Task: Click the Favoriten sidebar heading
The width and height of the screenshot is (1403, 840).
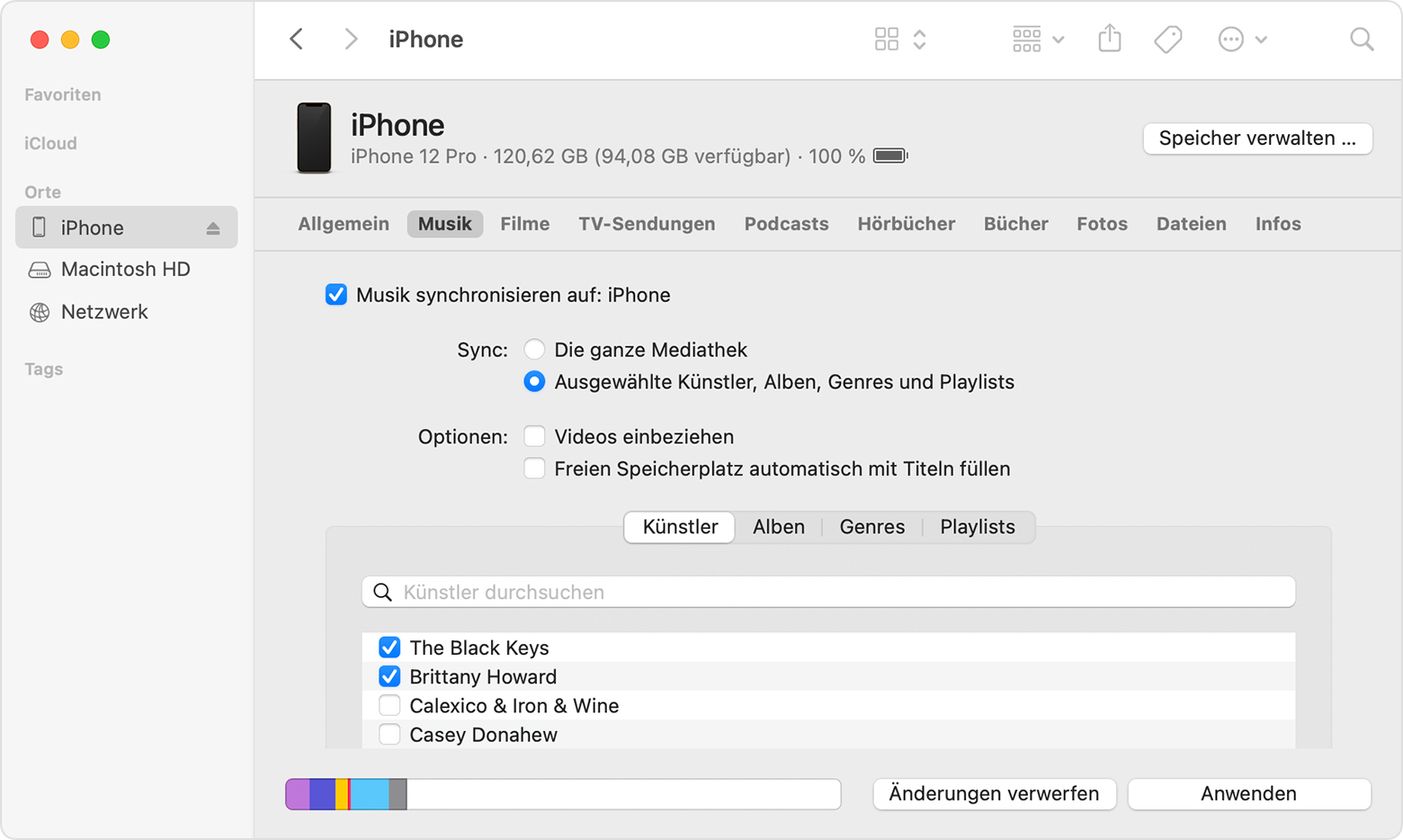Action: pyautogui.click(x=62, y=94)
